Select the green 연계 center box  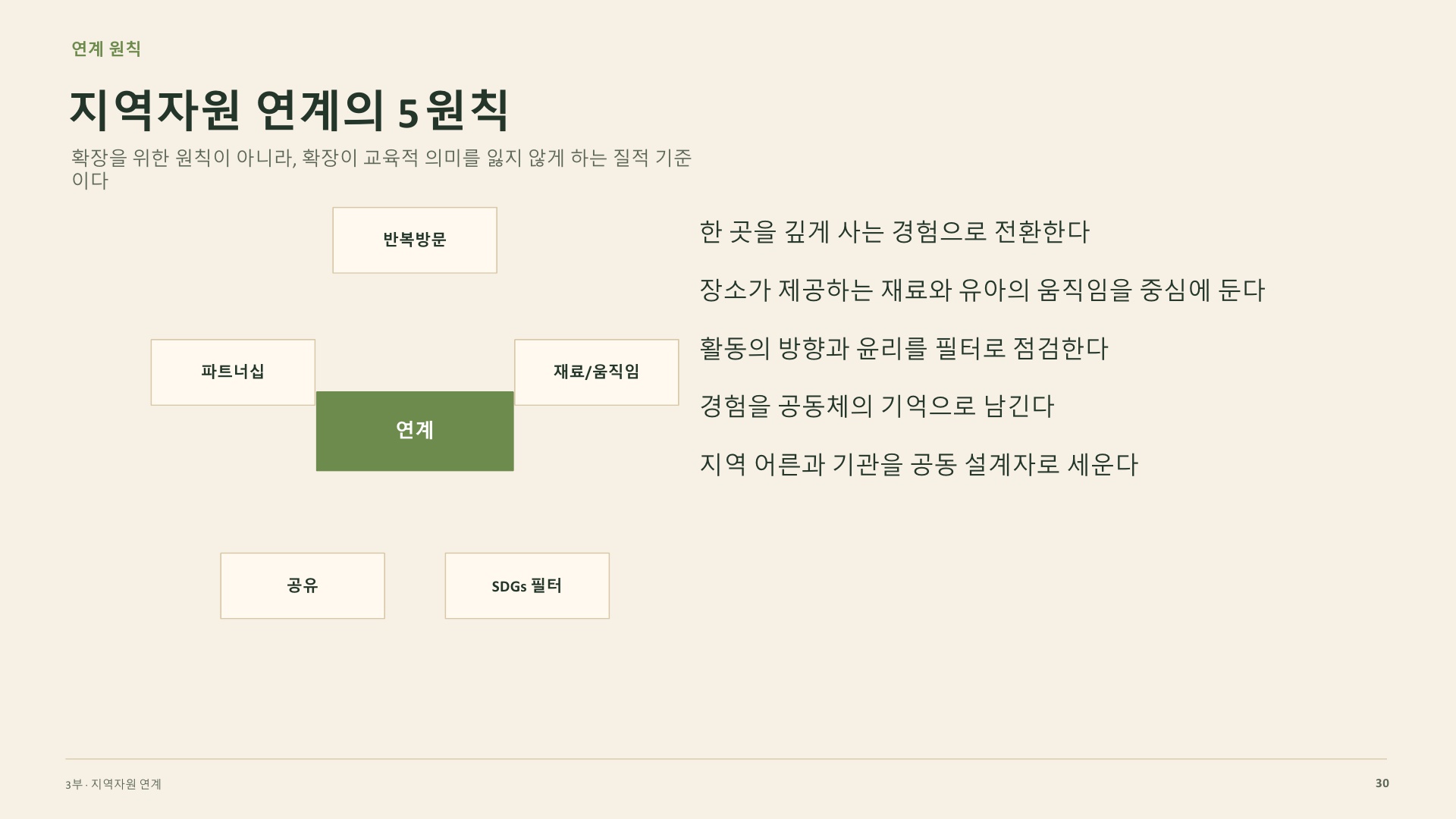point(415,431)
